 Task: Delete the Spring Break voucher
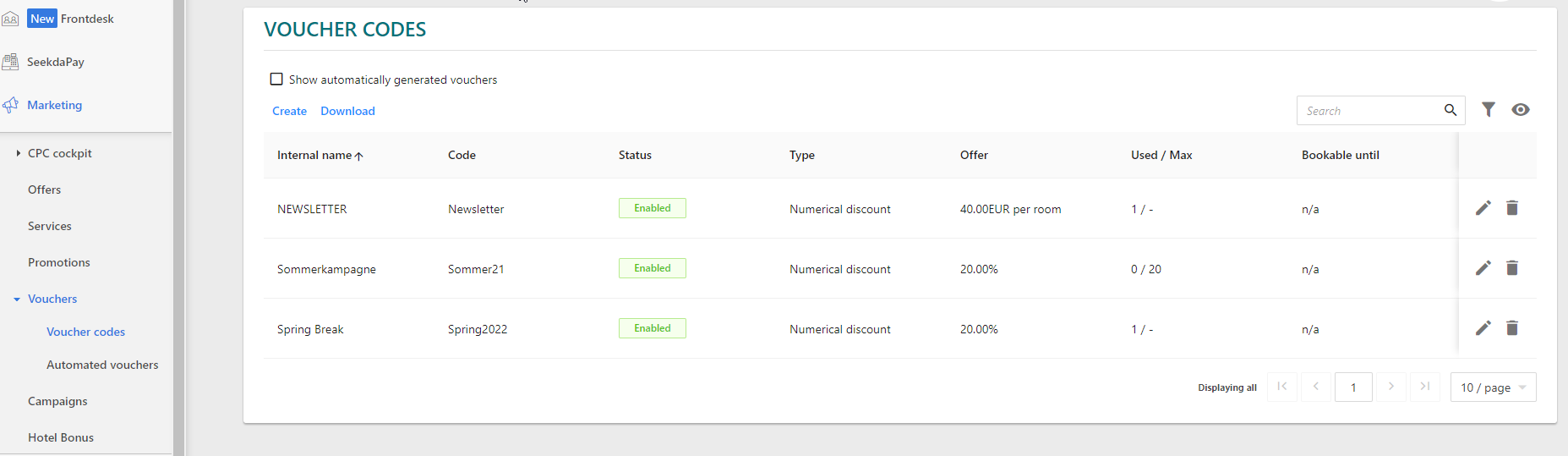pos(1512,328)
